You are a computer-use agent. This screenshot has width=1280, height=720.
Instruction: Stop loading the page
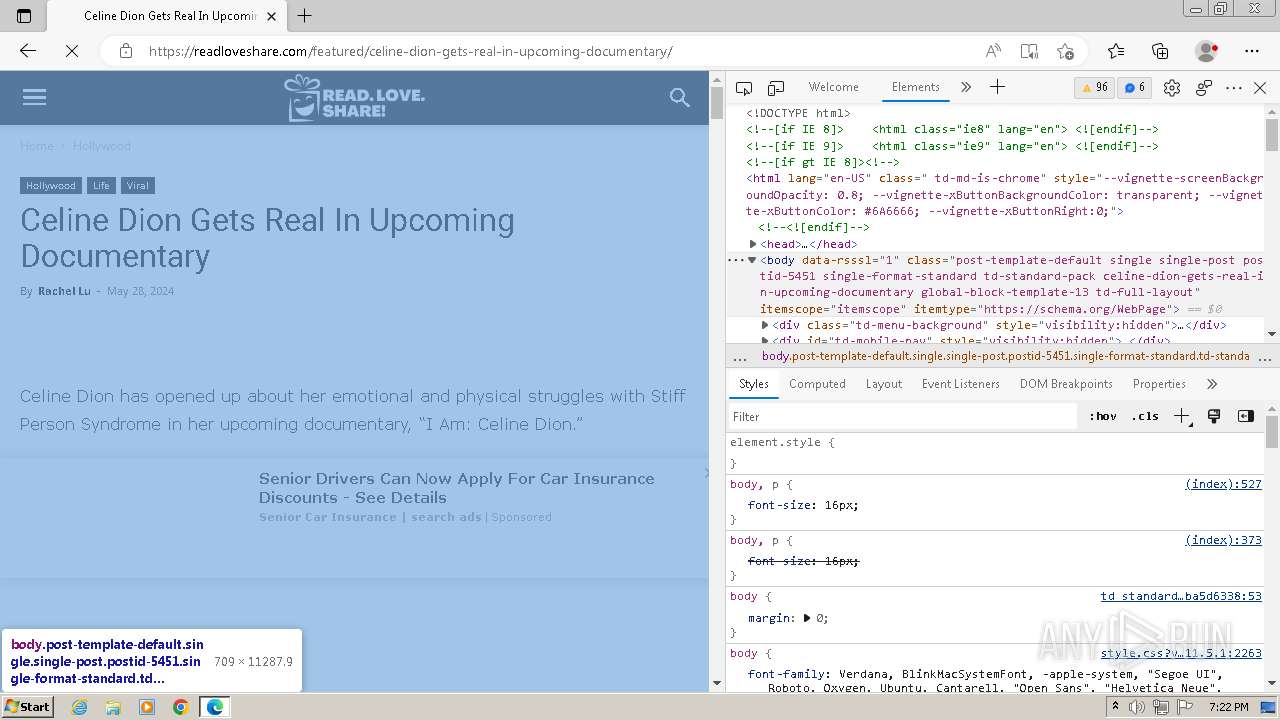[72, 51]
